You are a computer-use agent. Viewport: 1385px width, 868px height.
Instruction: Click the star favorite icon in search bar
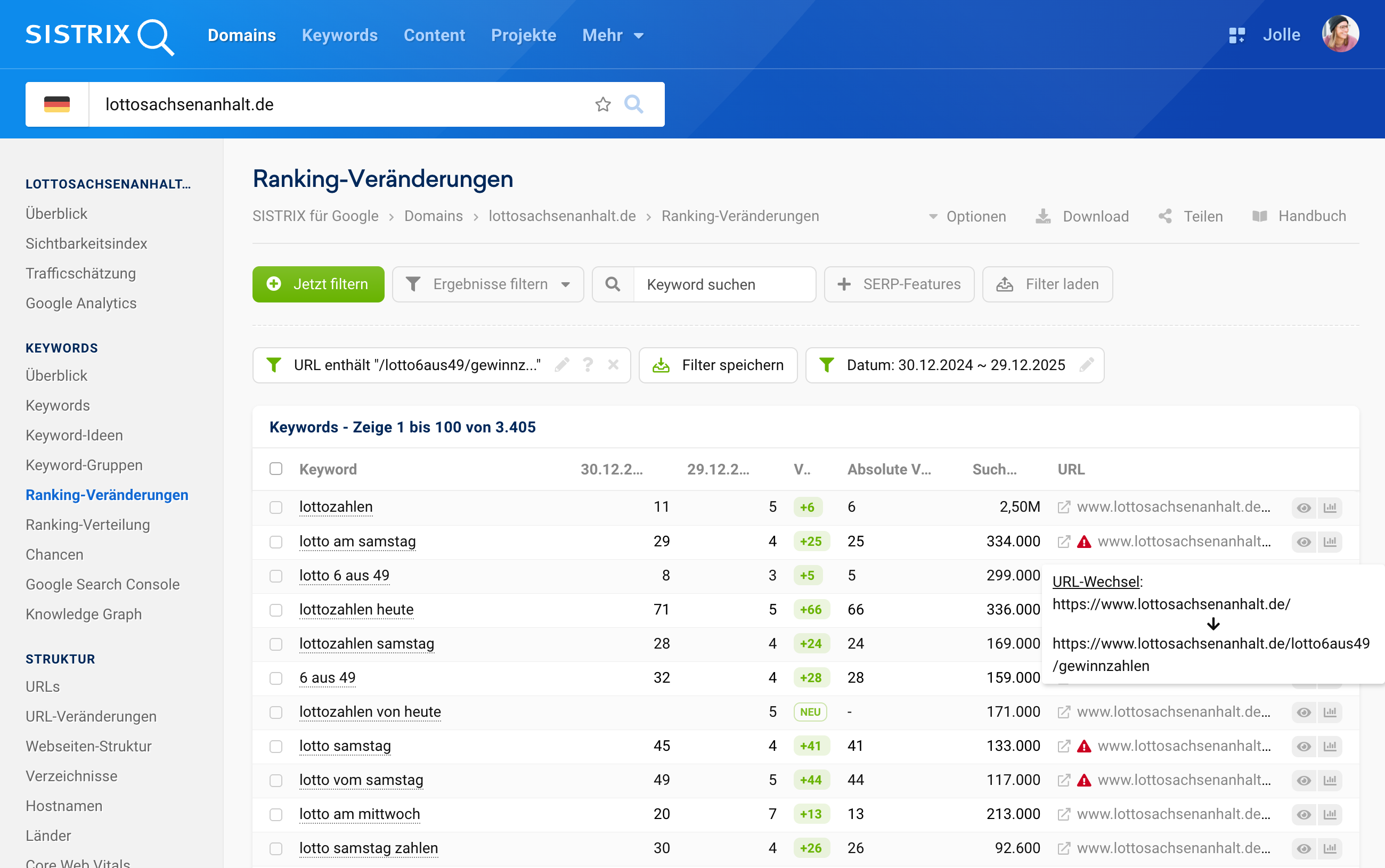pyautogui.click(x=602, y=104)
